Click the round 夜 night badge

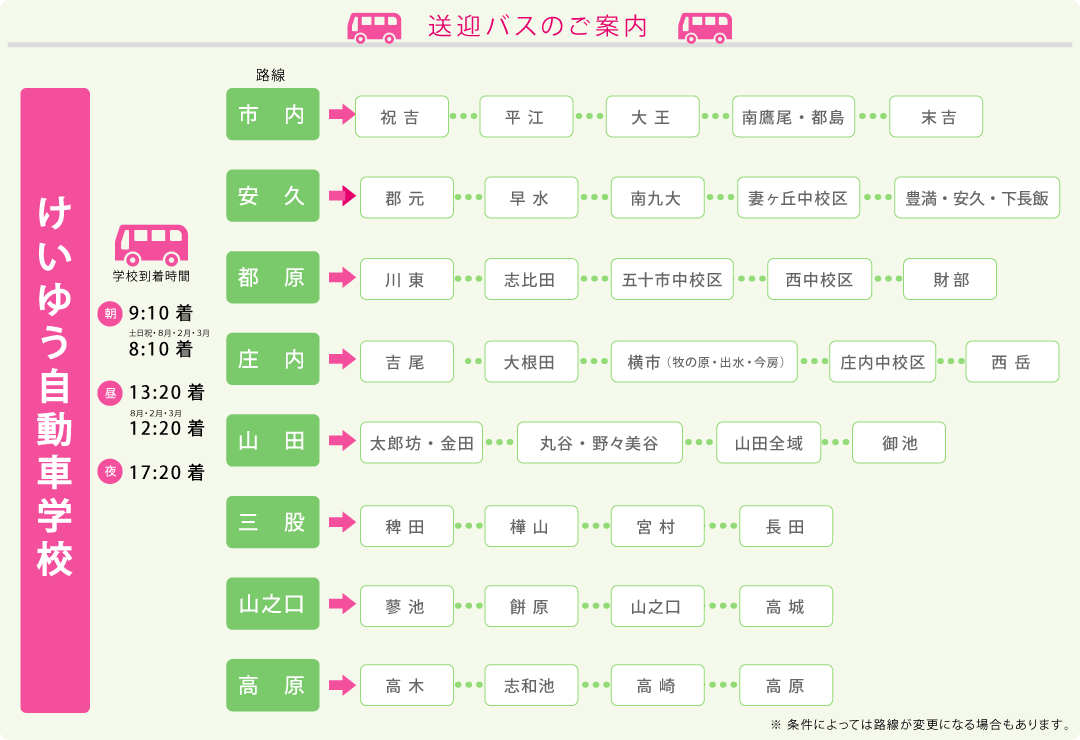[110, 471]
